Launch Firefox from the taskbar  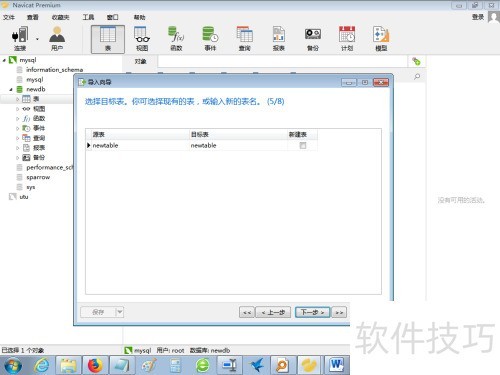pos(95,365)
